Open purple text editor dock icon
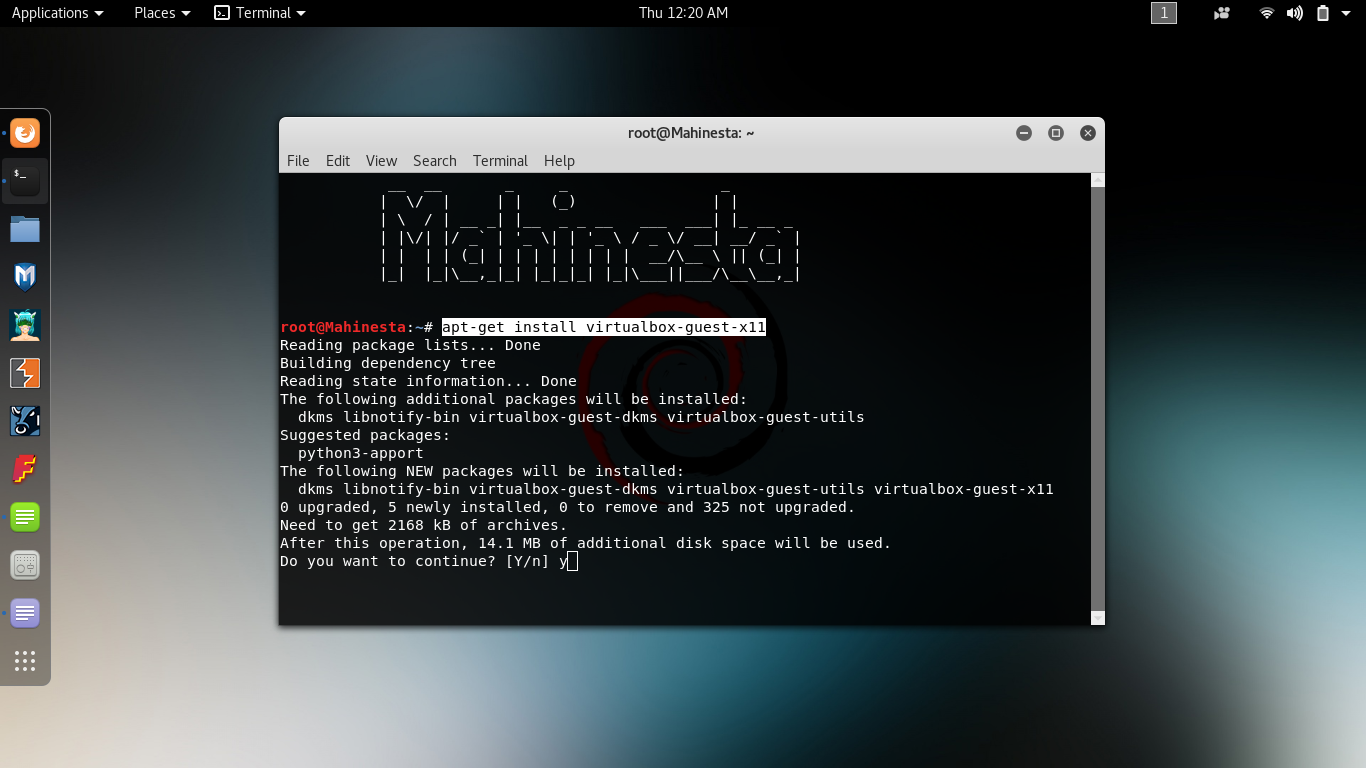The image size is (1366, 768). [x=25, y=613]
